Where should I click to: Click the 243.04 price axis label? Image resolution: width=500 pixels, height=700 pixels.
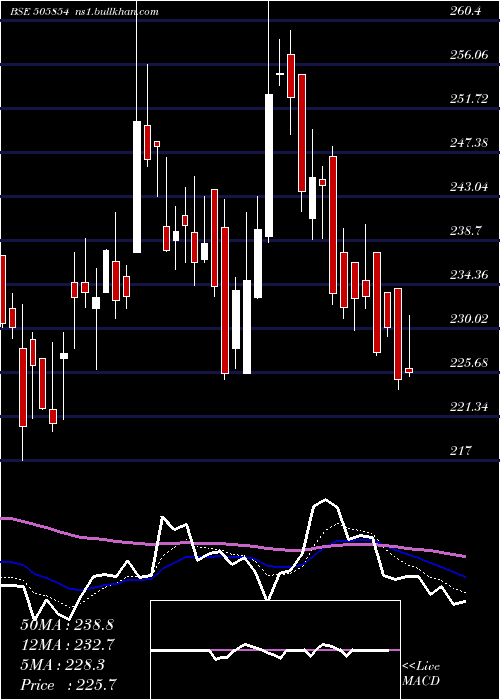(x=469, y=187)
